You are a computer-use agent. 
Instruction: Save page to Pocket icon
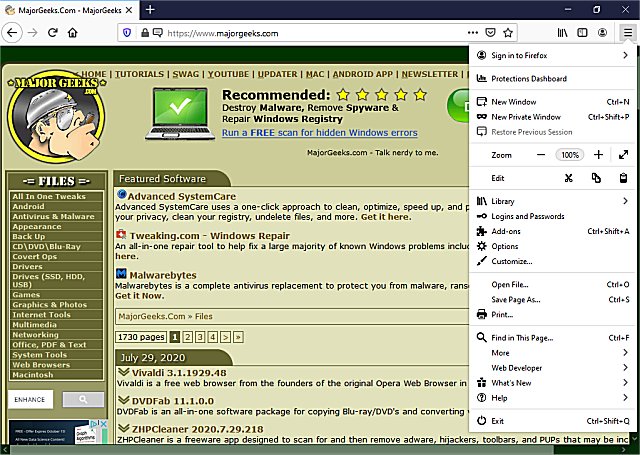[x=490, y=33]
